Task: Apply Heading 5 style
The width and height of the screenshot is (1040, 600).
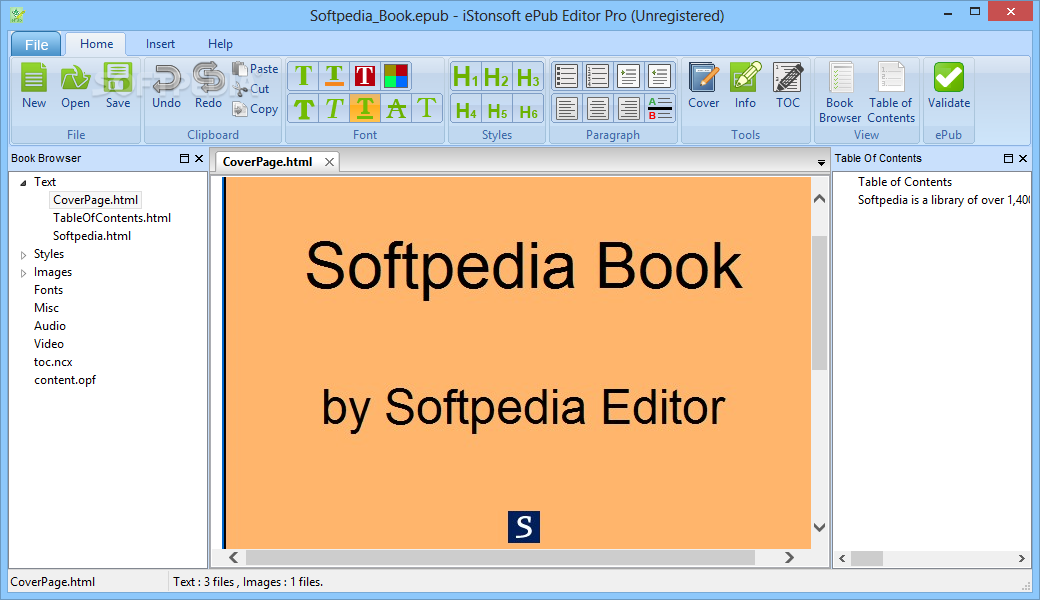Action: click(497, 109)
